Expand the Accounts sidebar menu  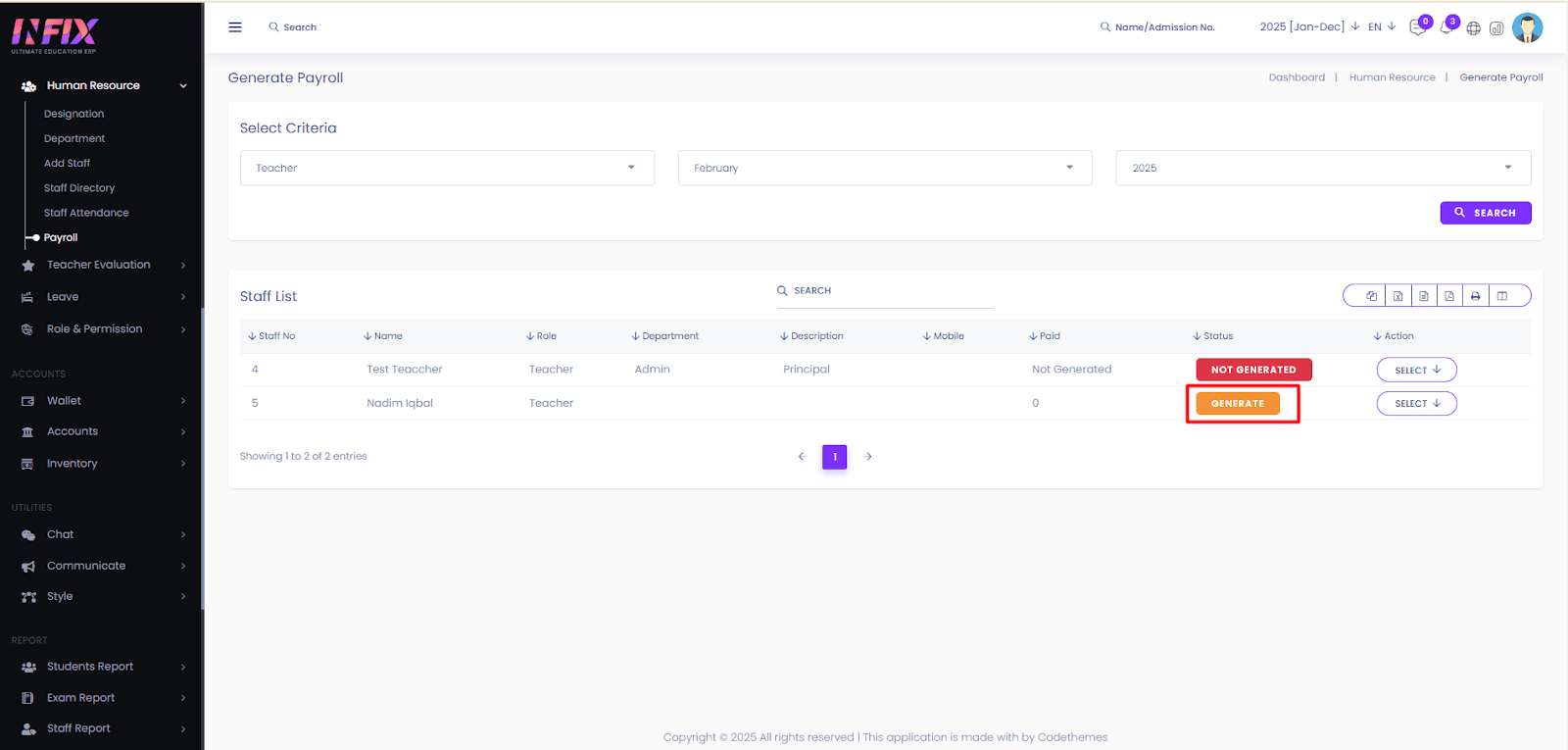pos(103,431)
